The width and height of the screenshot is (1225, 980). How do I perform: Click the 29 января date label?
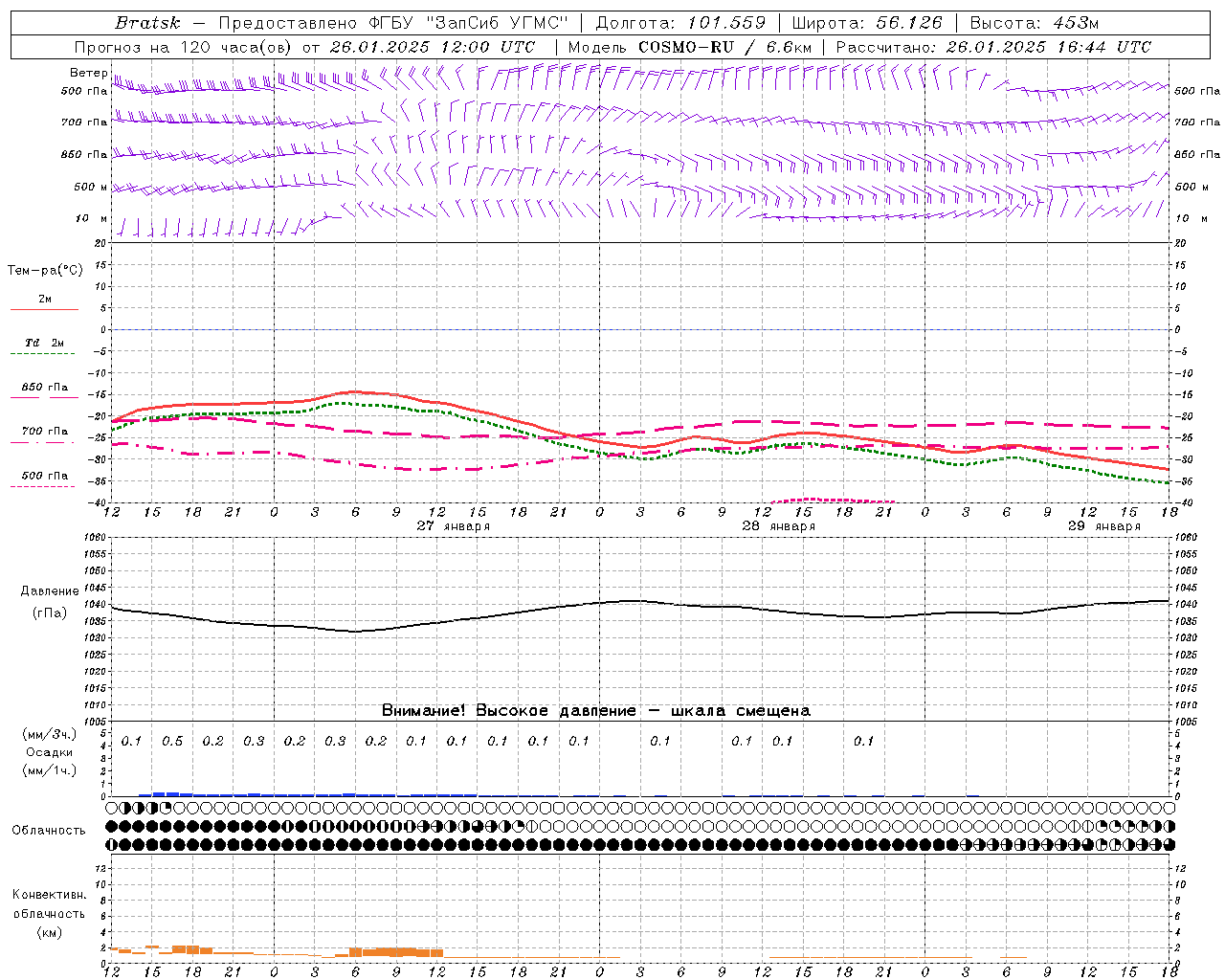point(1104,526)
